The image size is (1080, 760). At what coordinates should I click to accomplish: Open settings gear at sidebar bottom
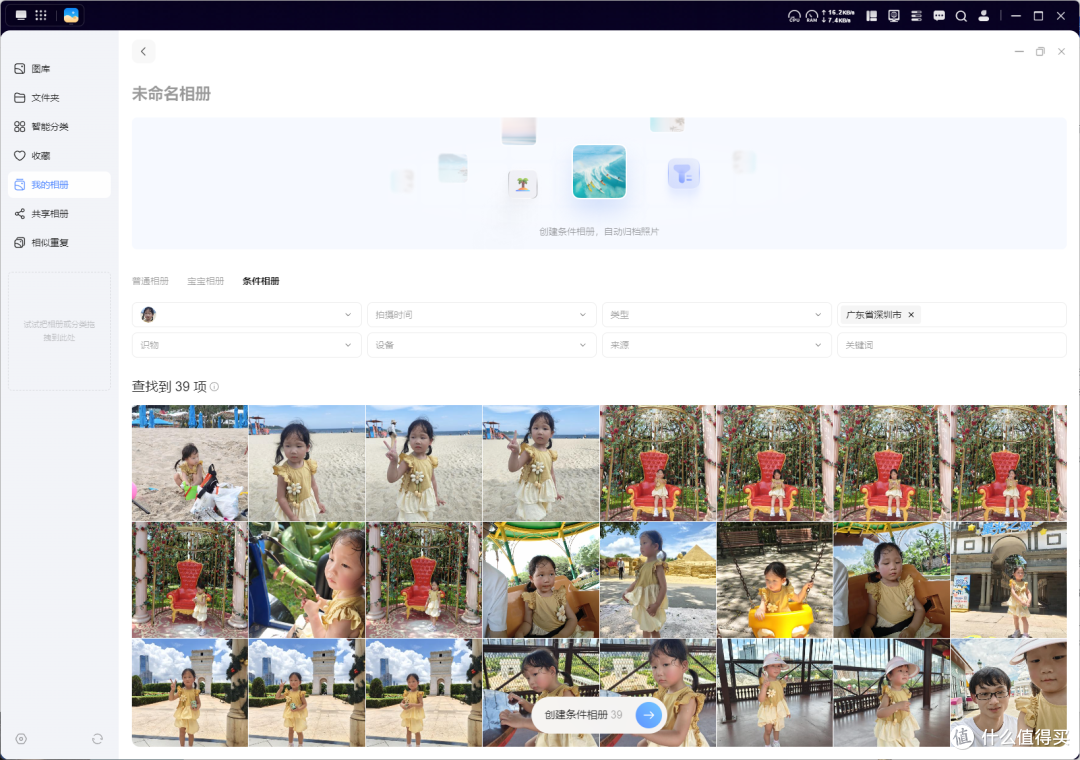[21, 739]
